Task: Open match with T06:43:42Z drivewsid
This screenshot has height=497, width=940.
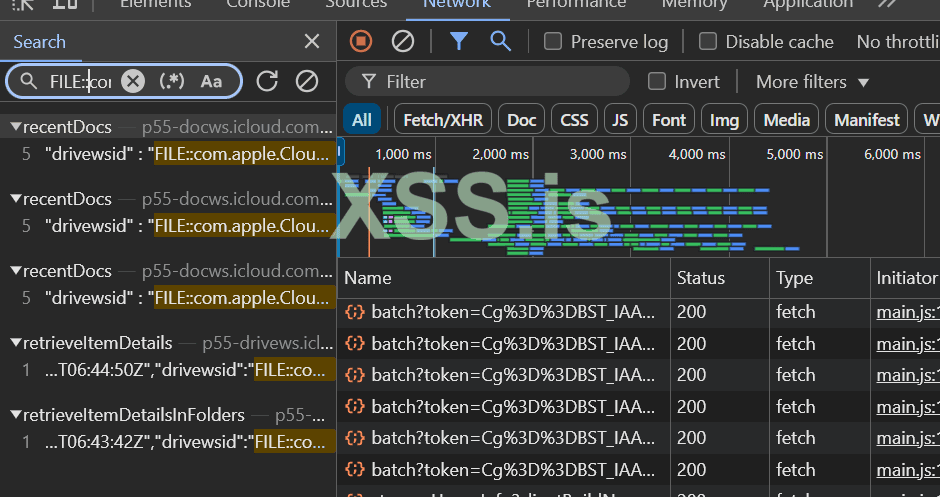Action: [168, 442]
